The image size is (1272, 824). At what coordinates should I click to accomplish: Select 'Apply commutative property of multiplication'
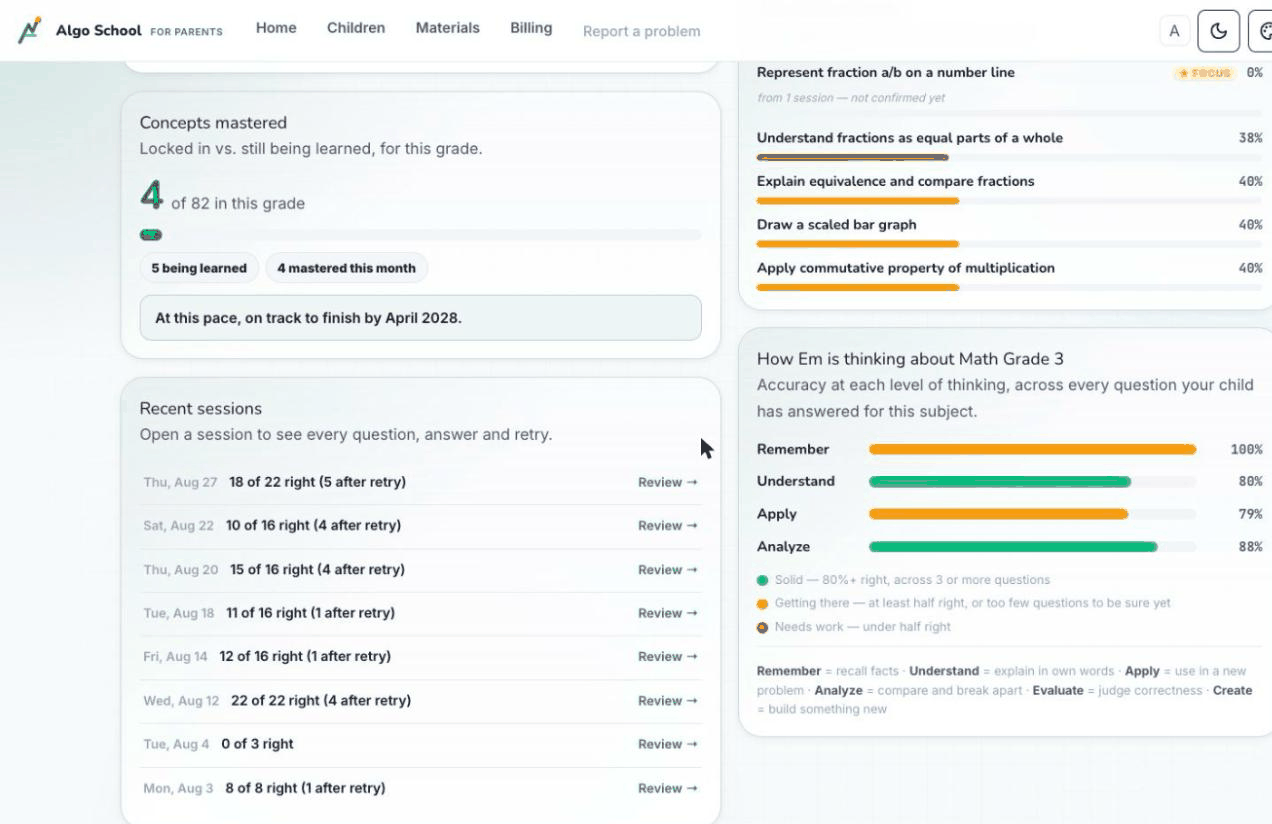[x=906, y=268]
